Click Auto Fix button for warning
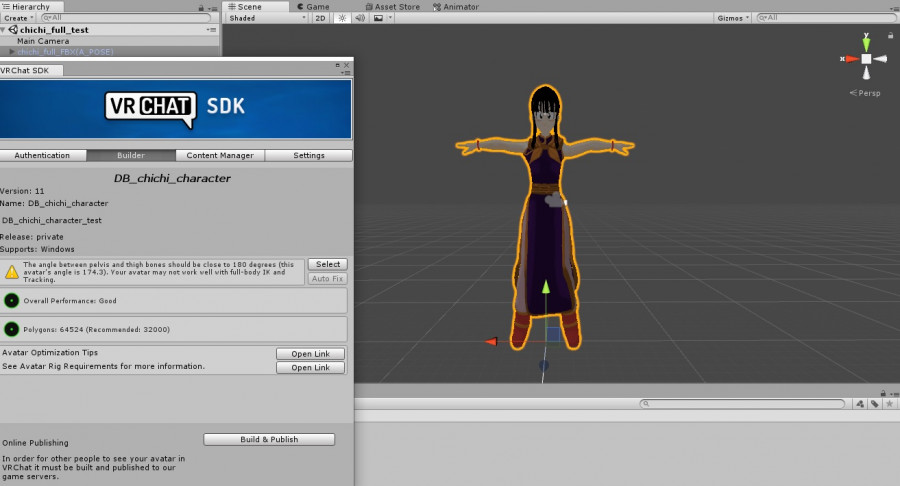 (x=328, y=278)
